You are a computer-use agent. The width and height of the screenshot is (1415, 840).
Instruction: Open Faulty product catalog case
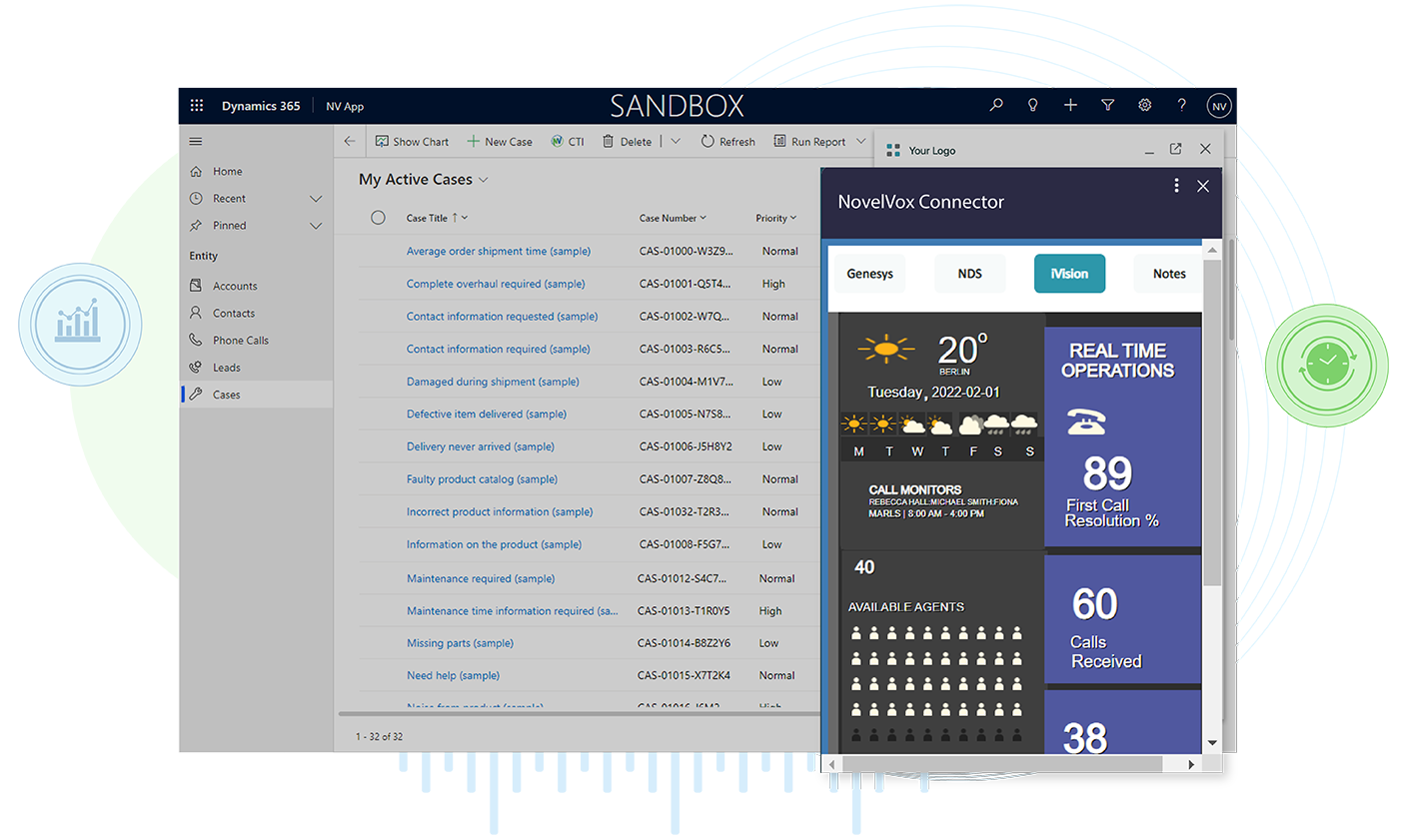click(x=482, y=479)
